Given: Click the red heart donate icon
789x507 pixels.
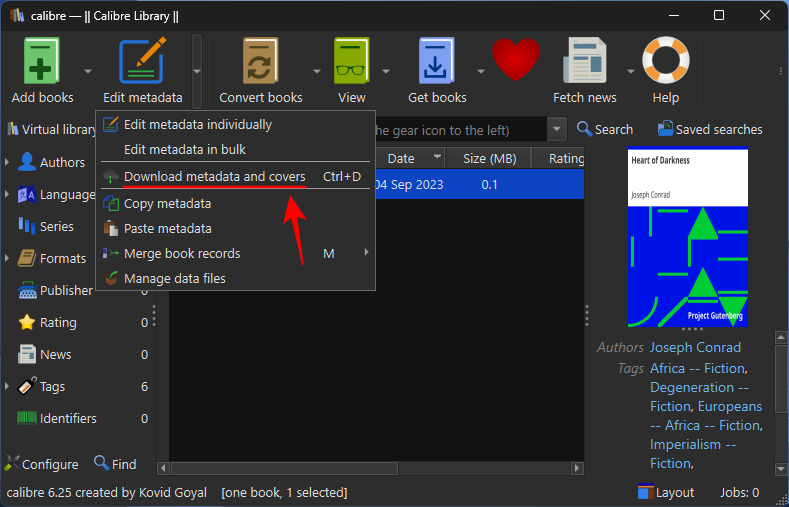Looking at the screenshot, I should click(x=516, y=60).
